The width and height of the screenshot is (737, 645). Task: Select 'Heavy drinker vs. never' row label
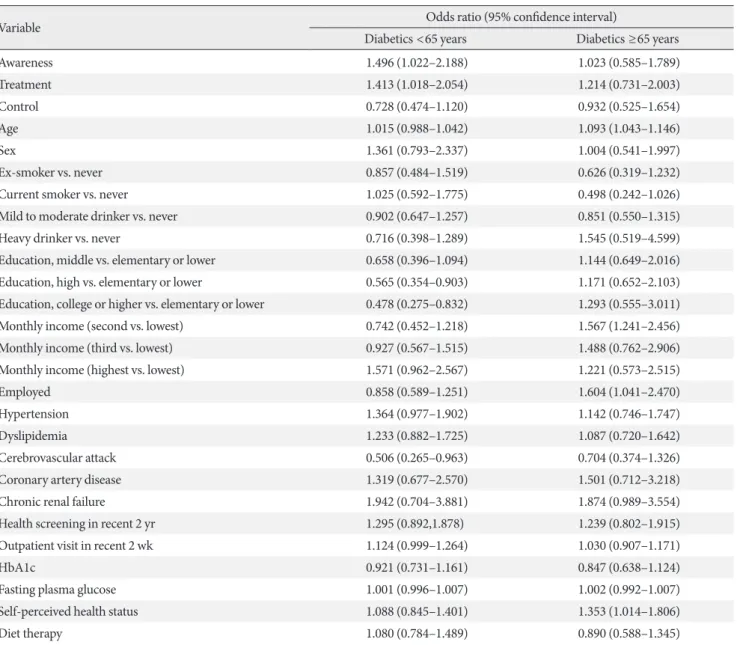[60, 238]
